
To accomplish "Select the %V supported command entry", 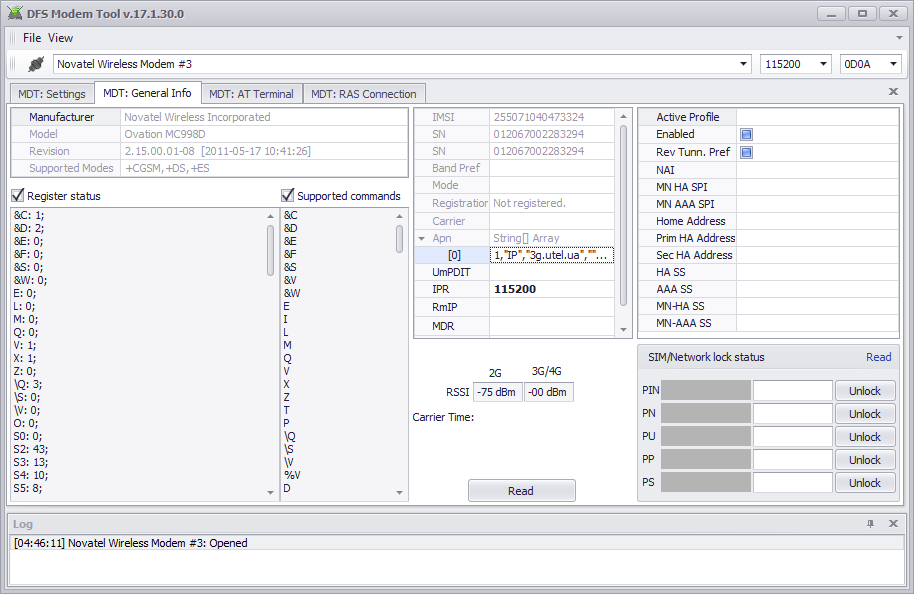I will [x=292, y=475].
